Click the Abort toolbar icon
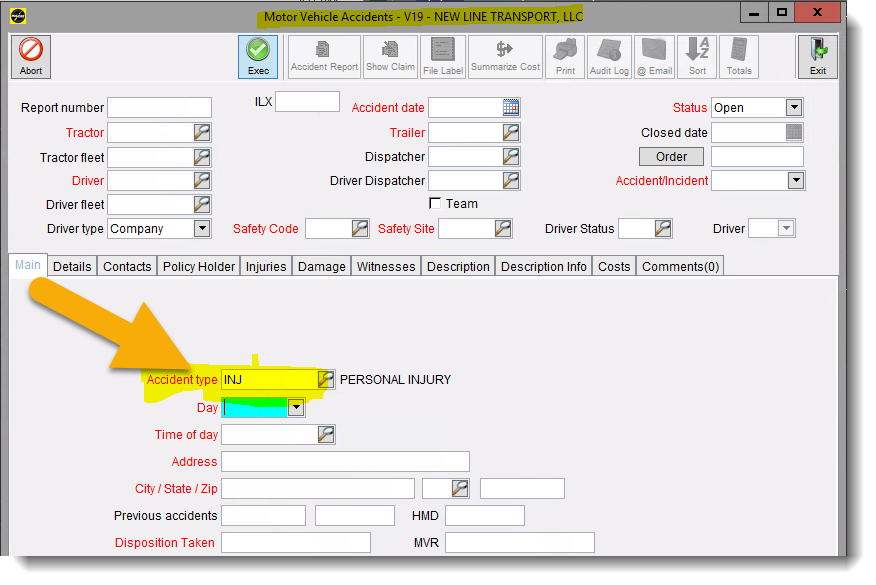This screenshot has height=585, width=876. coord(31,56)
